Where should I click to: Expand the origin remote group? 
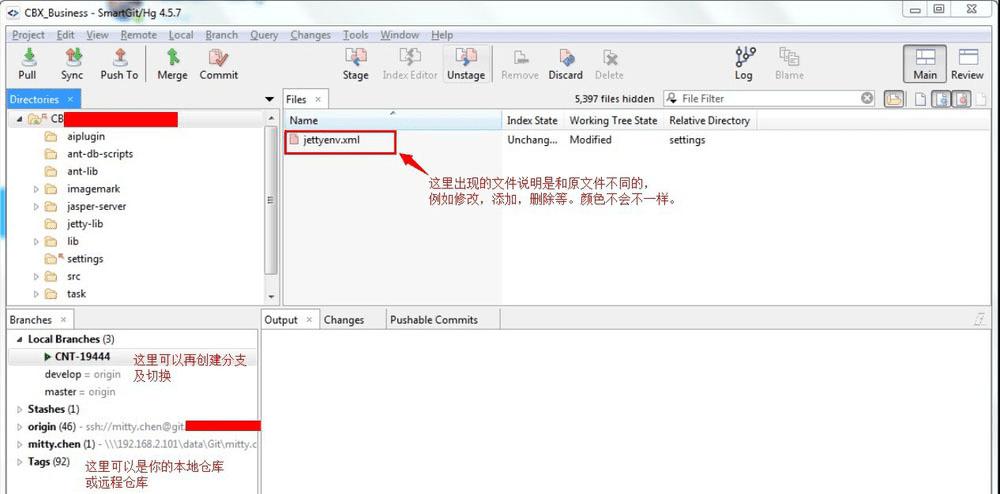19,426
